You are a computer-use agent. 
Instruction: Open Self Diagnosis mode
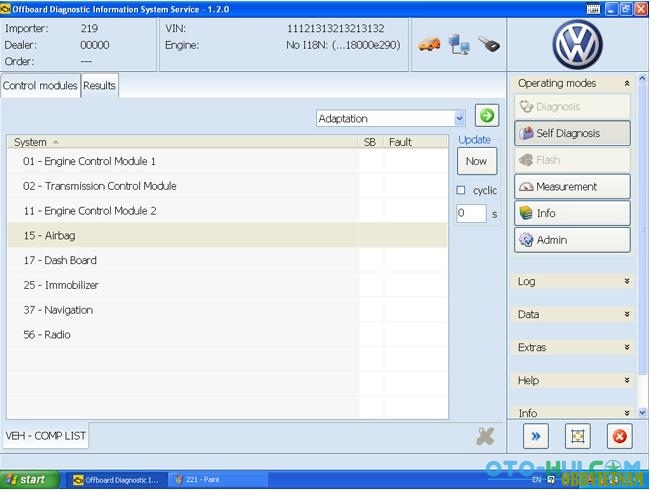coord(572,133)
